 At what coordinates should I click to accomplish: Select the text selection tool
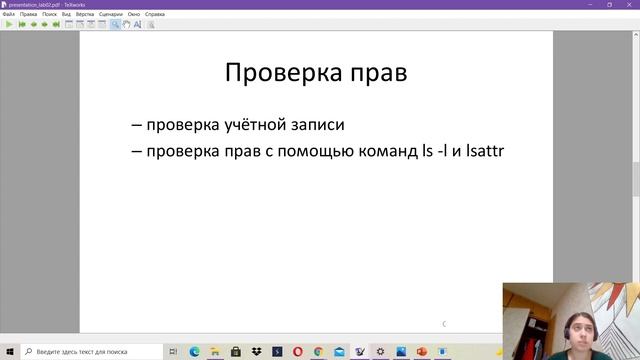coord(138,24)
